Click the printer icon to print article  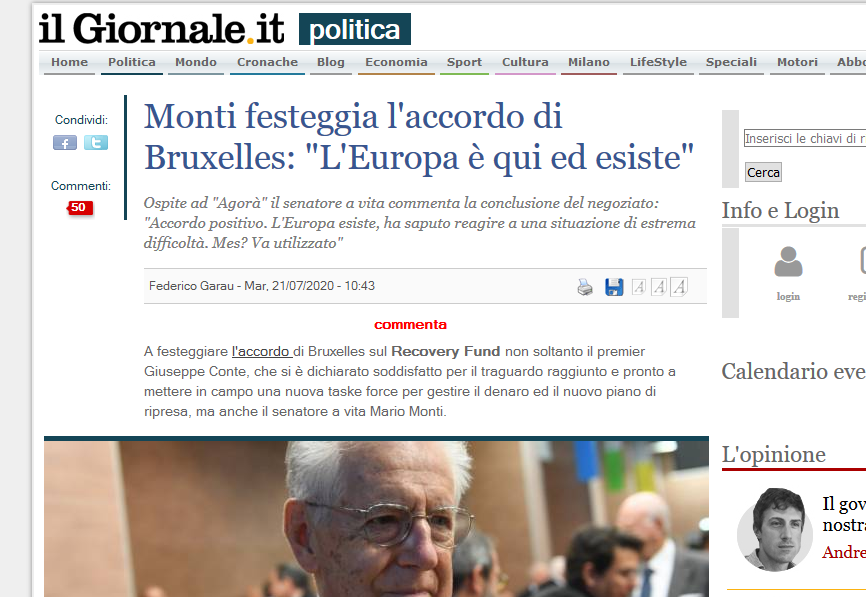(585, 287)
